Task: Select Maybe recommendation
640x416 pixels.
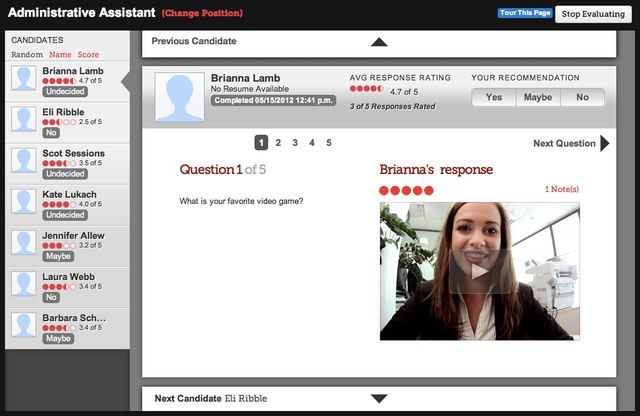Action: click(x=538, y=97)
